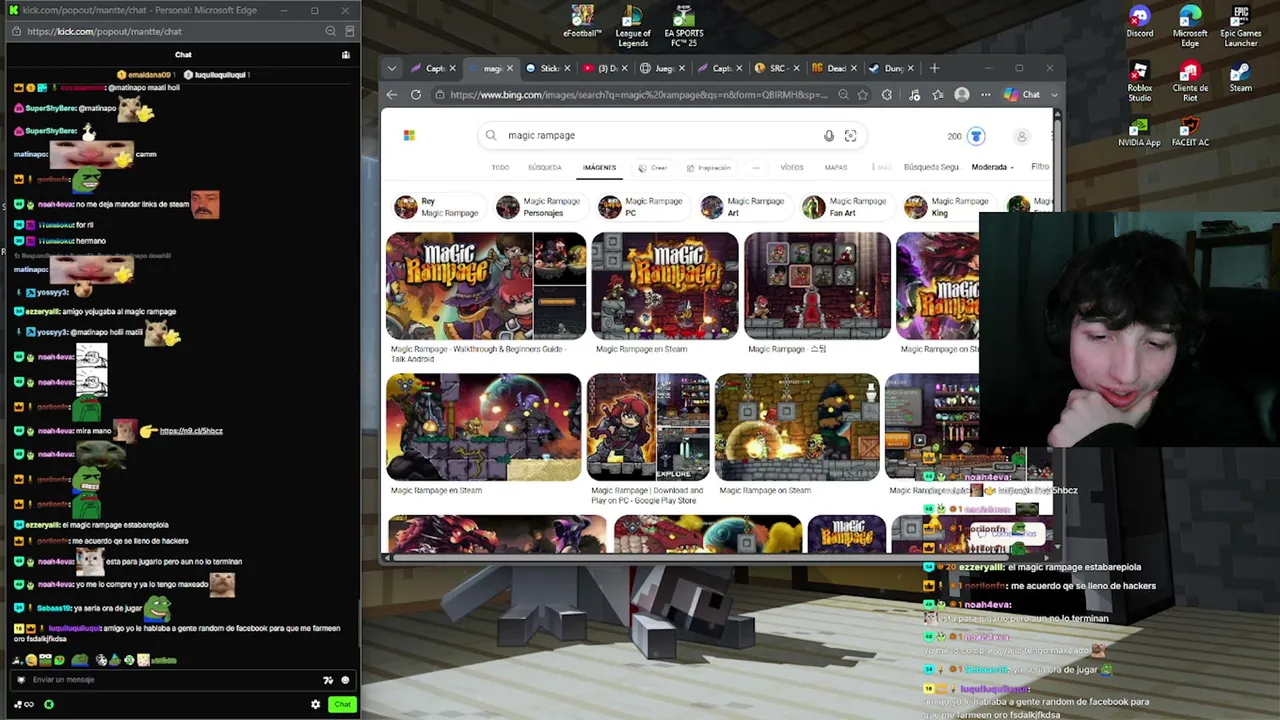Start voice search with the microphone icon
Image resolution: width=1280 pixels, height=720 pixels.
828,136
